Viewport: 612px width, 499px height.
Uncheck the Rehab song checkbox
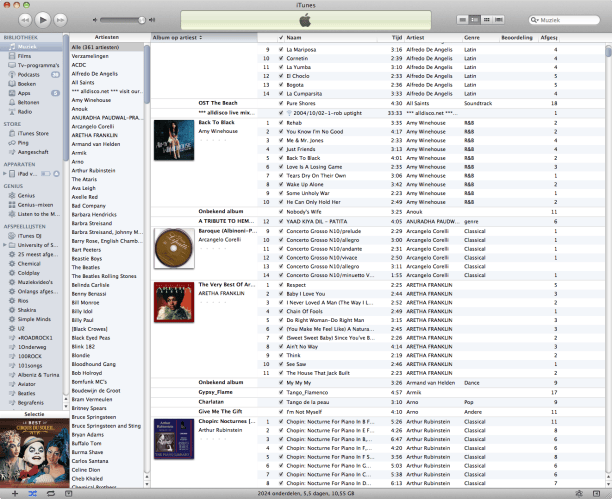click(281, 123)
